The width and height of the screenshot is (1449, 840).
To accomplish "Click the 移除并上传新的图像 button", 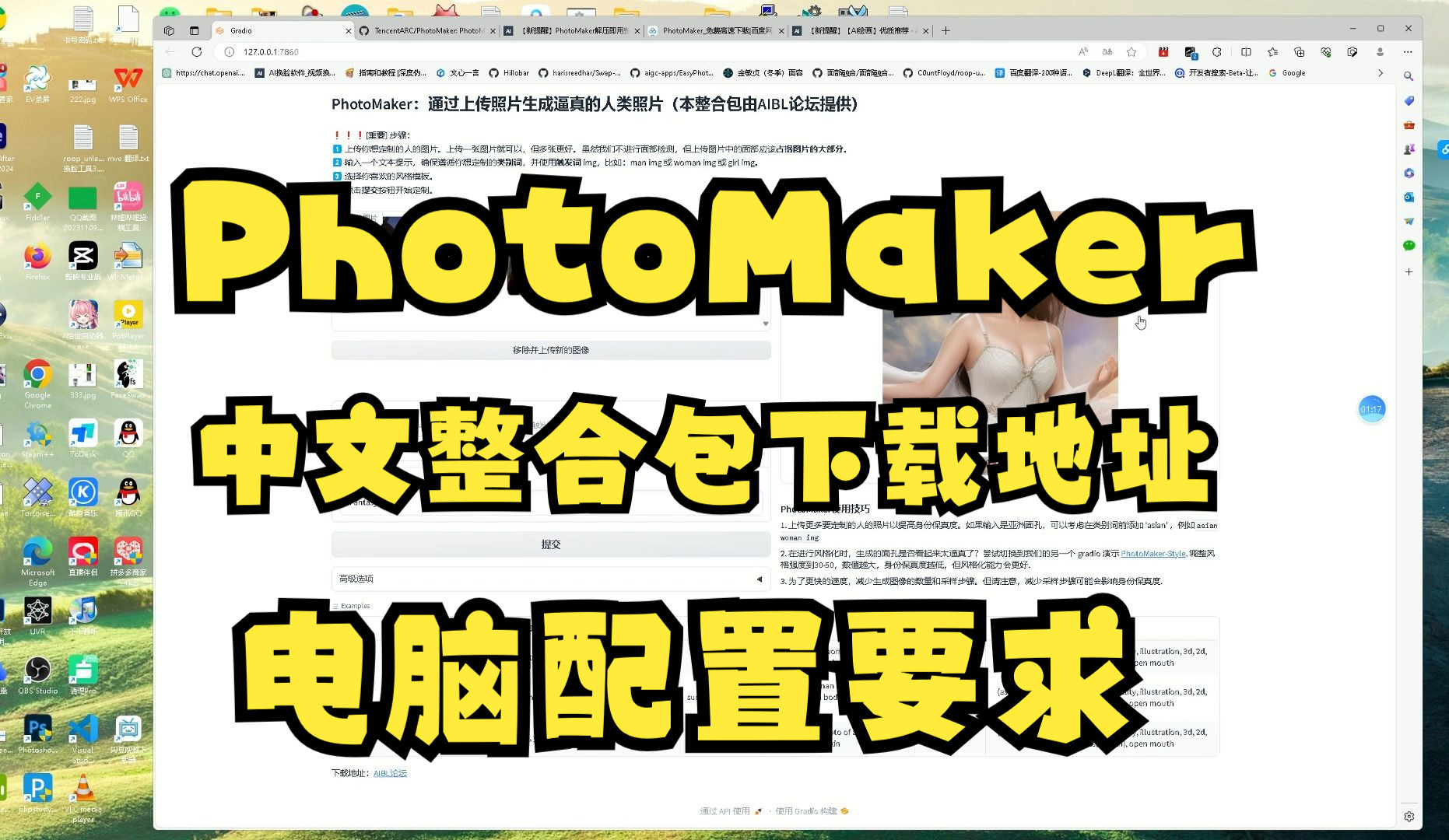I will pos(551,350).
